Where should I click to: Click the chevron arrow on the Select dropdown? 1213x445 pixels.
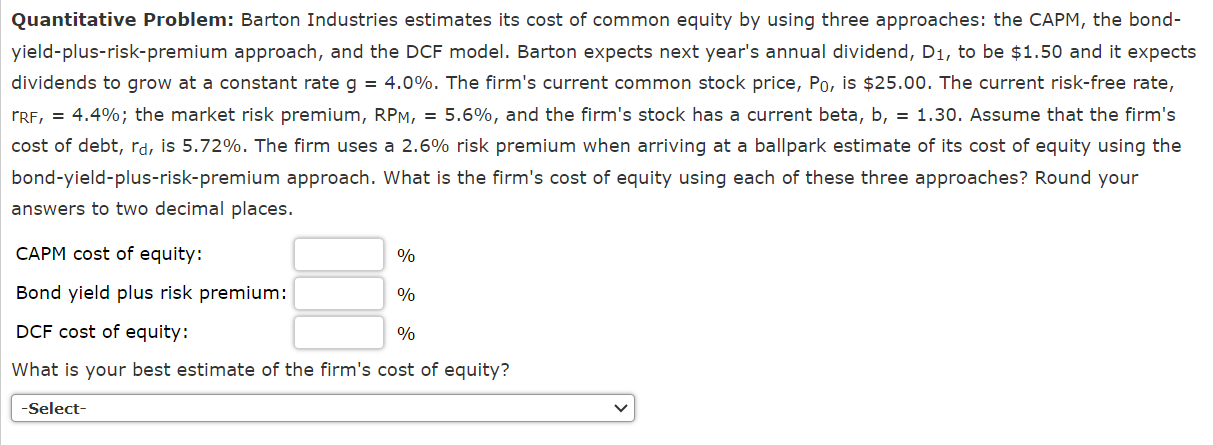pos(621,408)
